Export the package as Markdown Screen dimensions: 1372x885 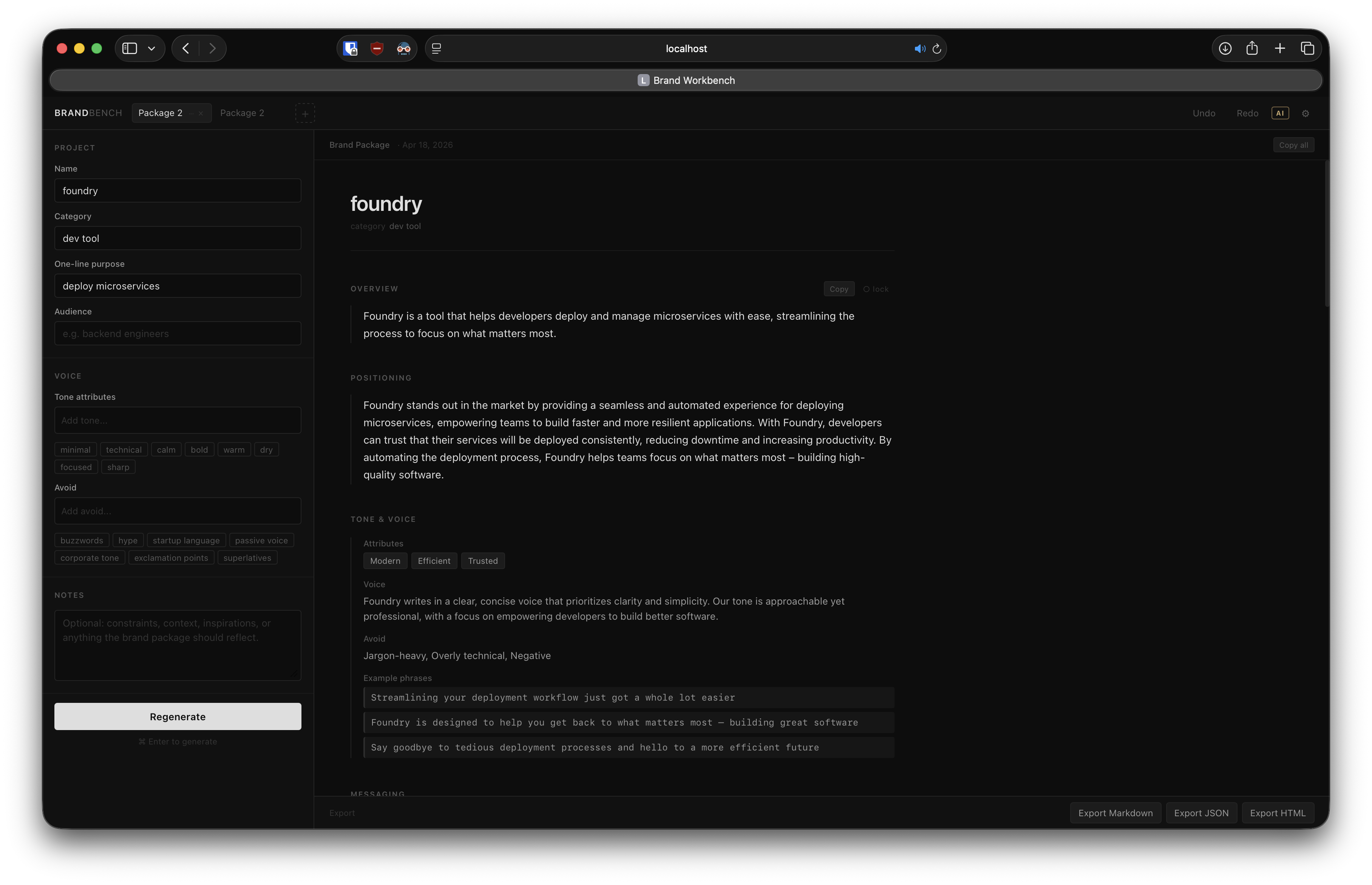(1115, 813)
